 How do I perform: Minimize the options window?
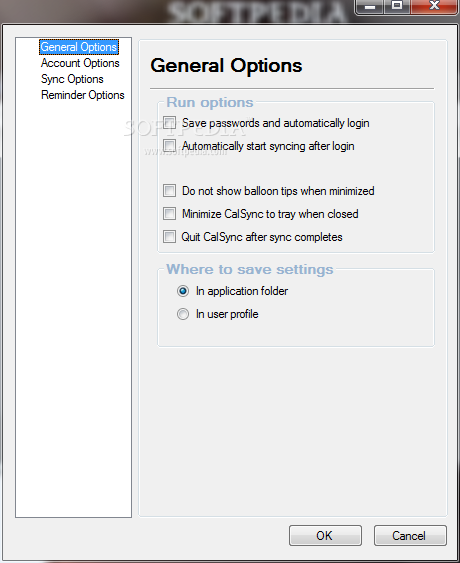click(x=370, y=6)
